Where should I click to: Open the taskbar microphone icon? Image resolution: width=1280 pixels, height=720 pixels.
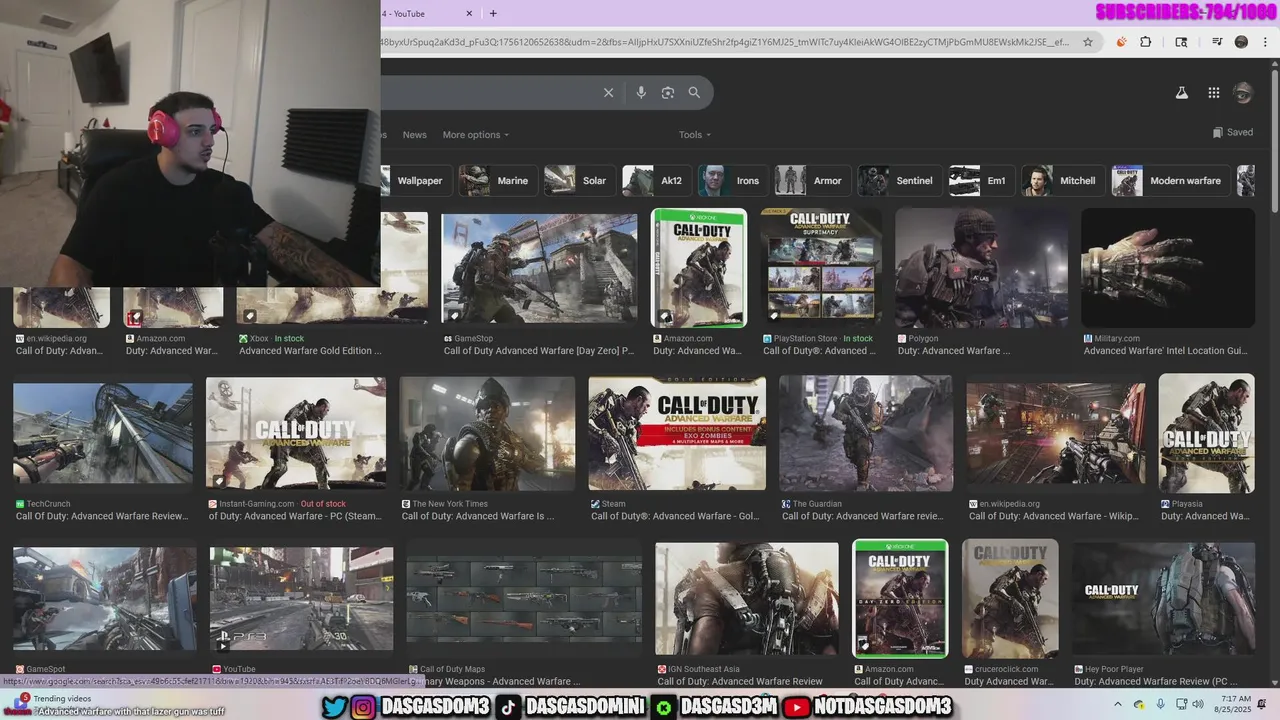pyautogui.click(x=1161, y=705)
